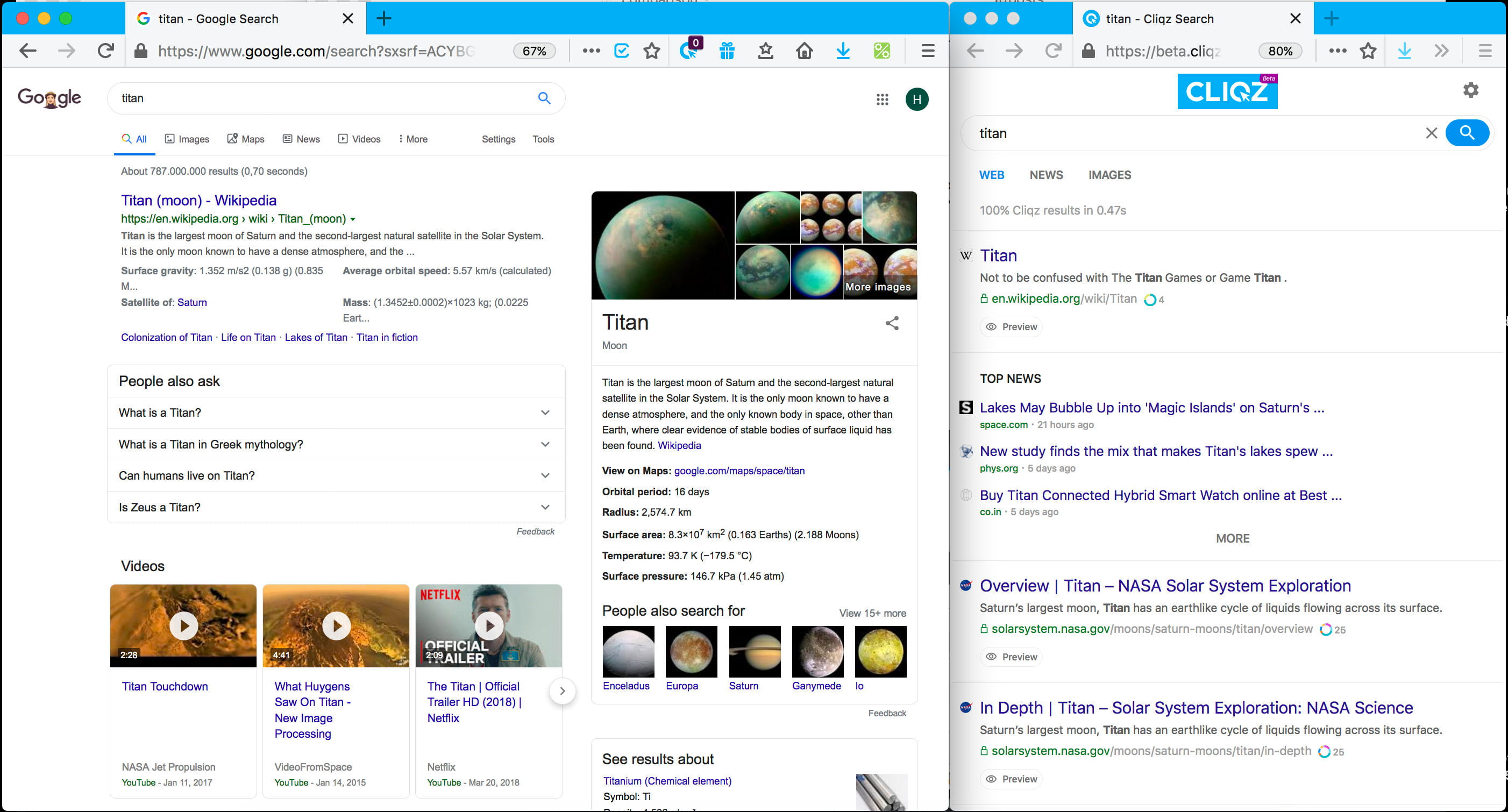Go back in the Google Search window
1508x812 pixels.
[x=27, y=51]
